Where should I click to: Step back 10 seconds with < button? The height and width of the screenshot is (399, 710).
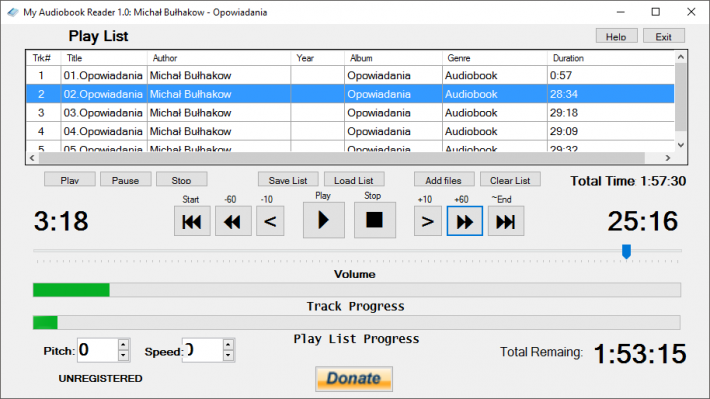point(270,221)
